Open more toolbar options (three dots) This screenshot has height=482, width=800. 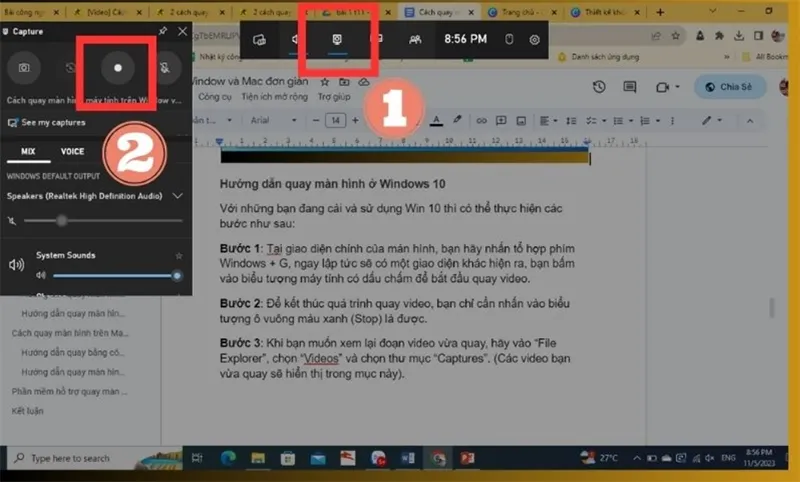[672, 121]
